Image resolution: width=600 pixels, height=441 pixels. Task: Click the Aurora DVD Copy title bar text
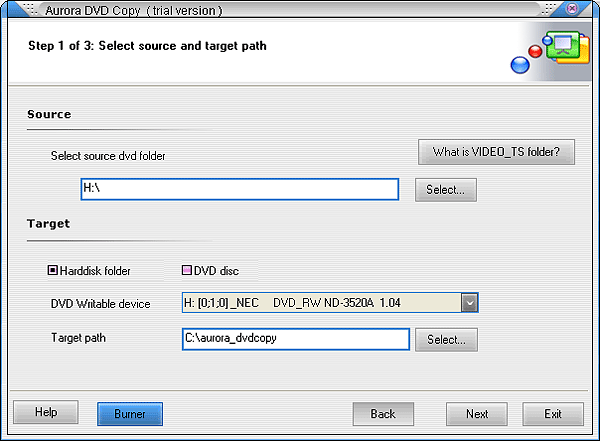pyautogui.click(x=134, y=10)
